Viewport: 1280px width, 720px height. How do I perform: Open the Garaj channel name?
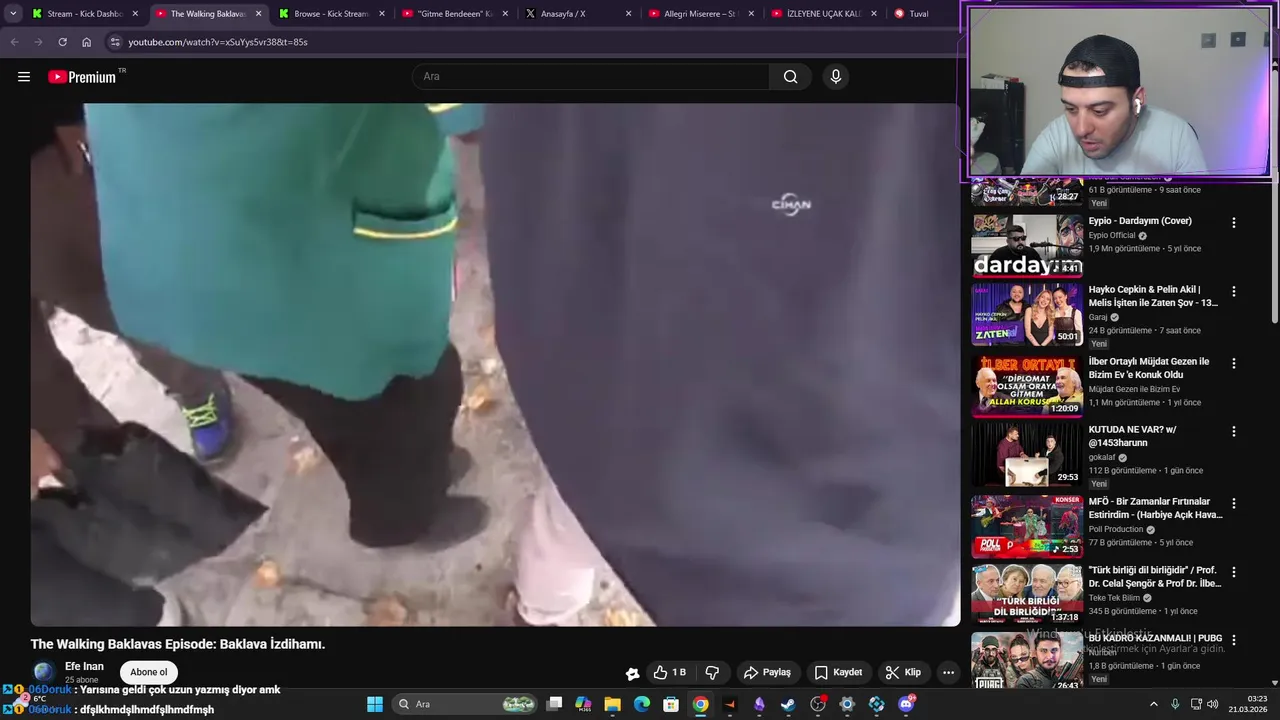(x=1098, y=317)
